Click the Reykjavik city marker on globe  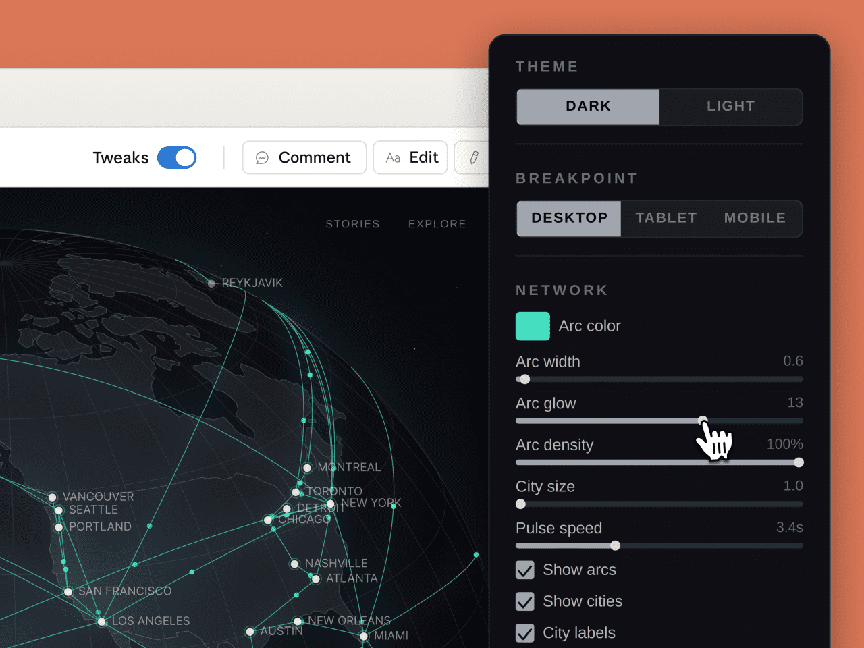coord(211,284)
